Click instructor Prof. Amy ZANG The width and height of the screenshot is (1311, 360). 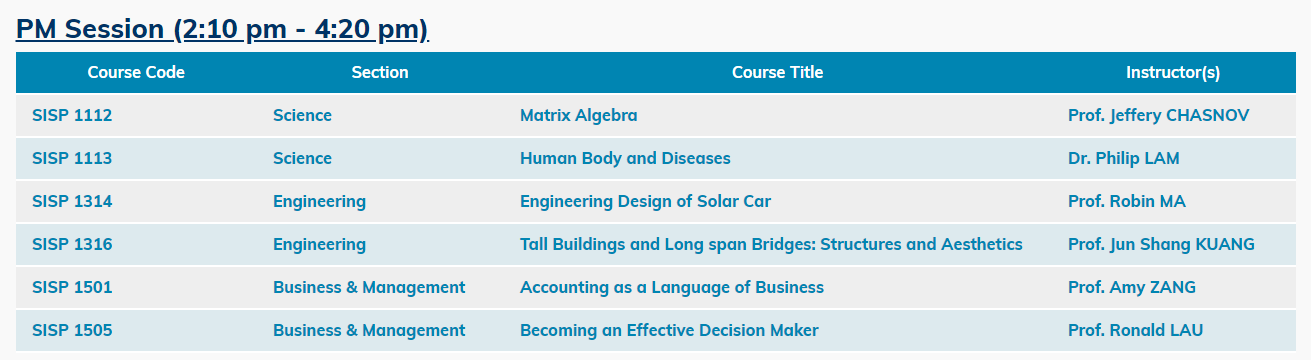[x=1132, y=287]
